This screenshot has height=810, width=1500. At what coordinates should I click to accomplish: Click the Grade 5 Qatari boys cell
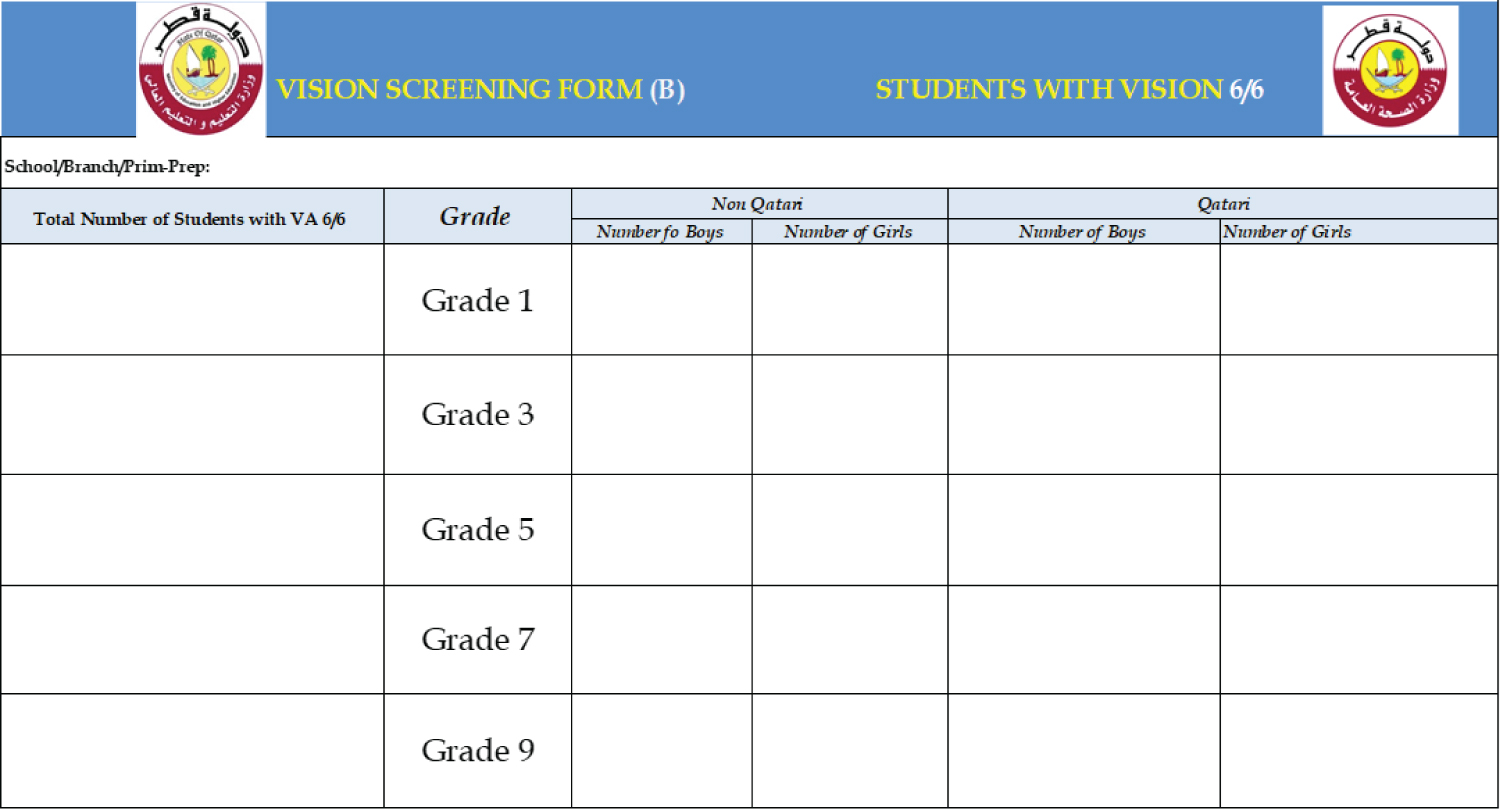click(x=1084, y=529)
